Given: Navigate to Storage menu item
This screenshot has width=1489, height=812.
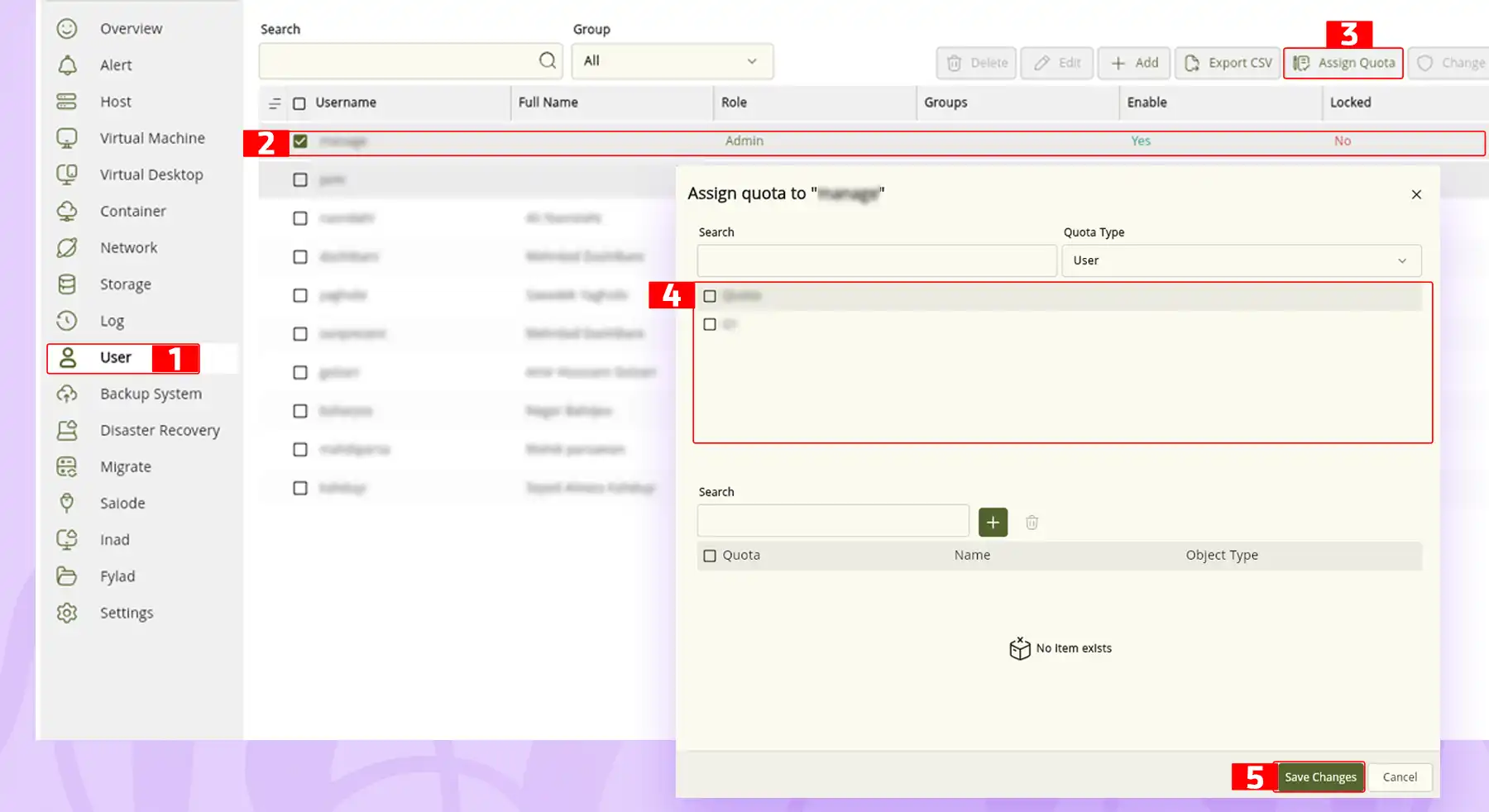Looking at the screenshot, I should (x=125, y=284).
